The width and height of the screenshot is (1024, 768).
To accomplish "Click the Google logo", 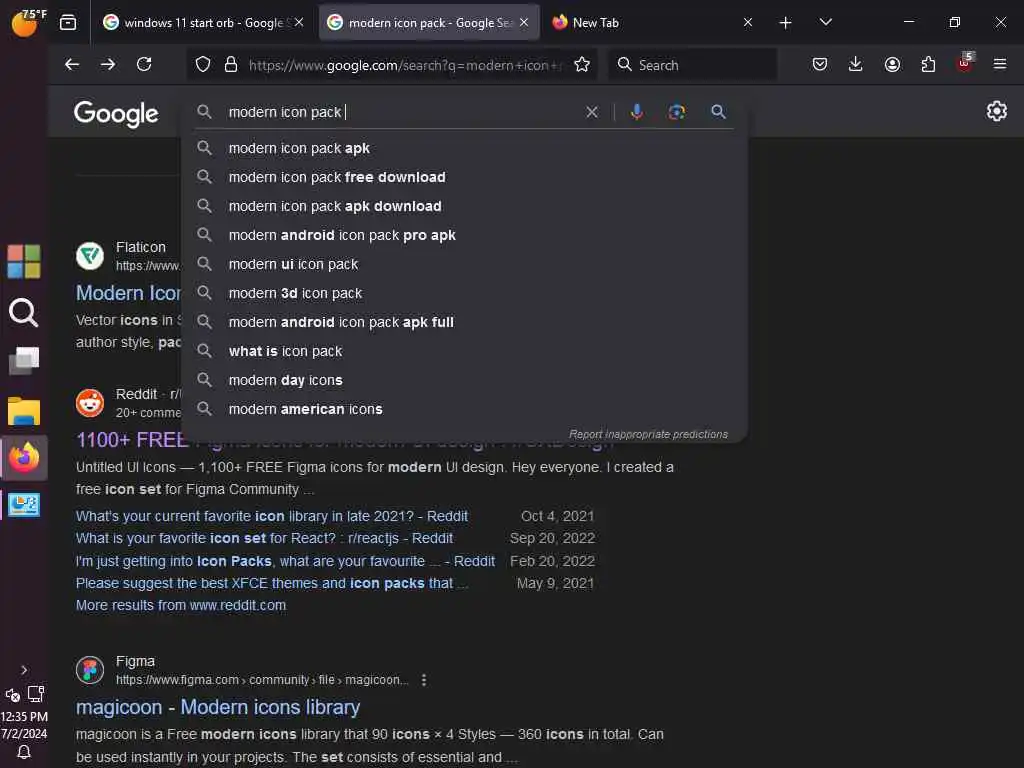I will [116, 114].
